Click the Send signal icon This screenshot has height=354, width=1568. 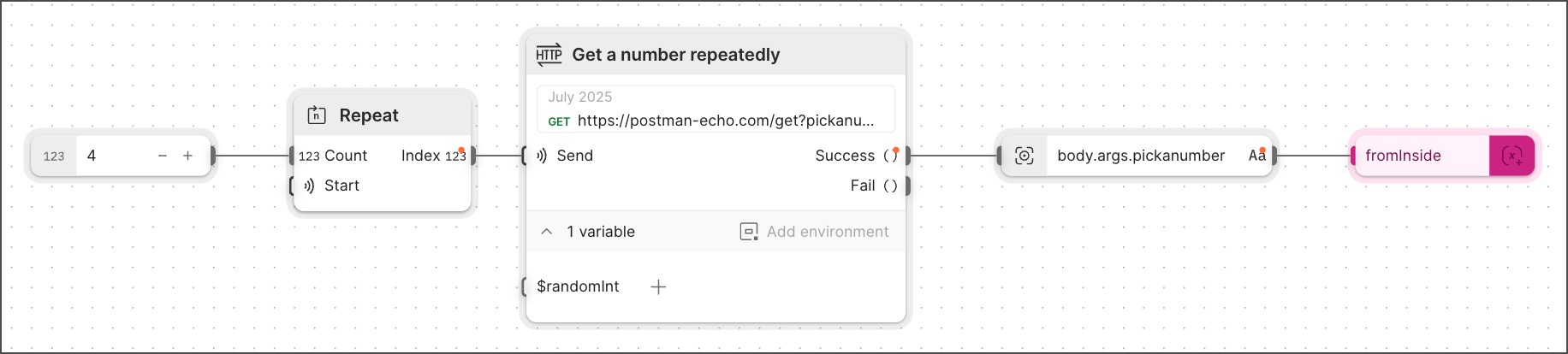[x=542, y=156]
